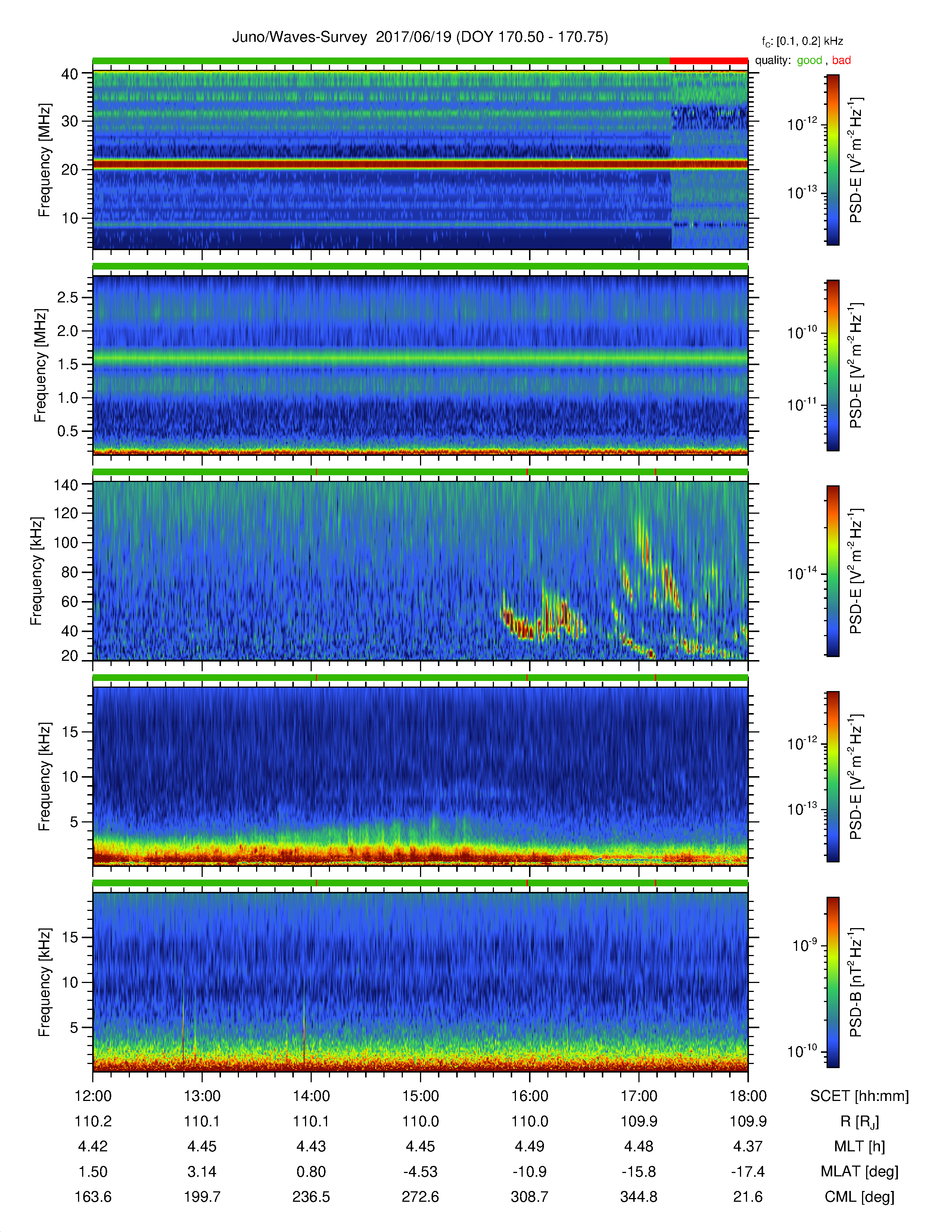Select the red 'bad' quality legend label
The width and height of the screenshot is (952, 1232).
tap(841, 60)
